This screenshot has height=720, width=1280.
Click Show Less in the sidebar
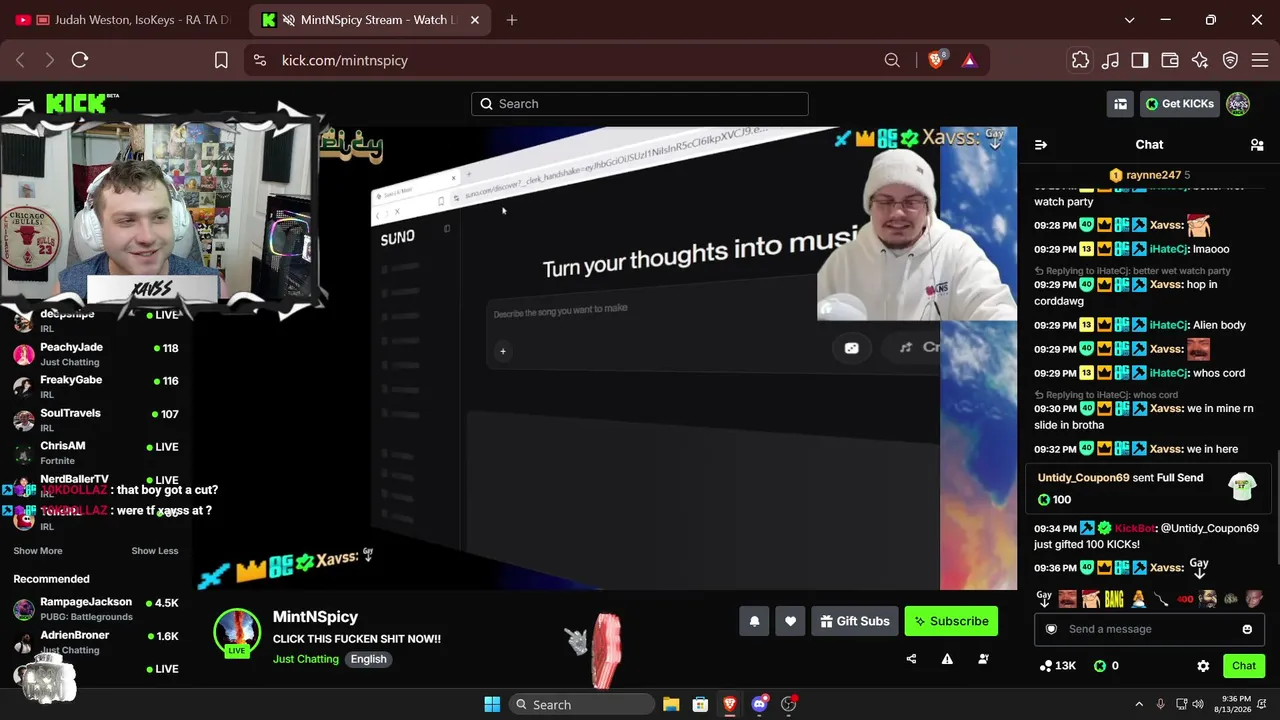(155, 551)
